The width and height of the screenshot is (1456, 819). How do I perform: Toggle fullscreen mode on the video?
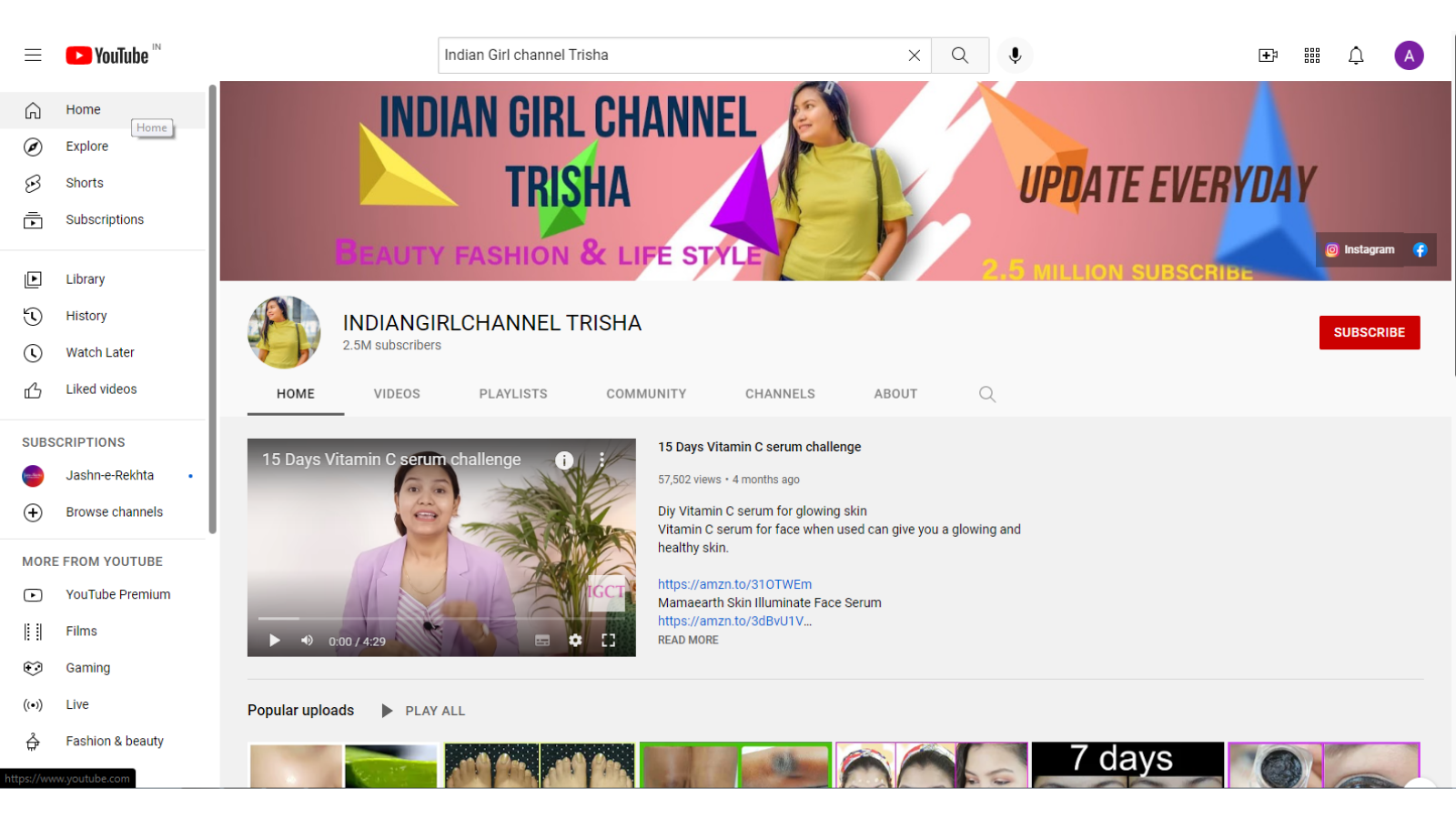[x=609, y=640]
